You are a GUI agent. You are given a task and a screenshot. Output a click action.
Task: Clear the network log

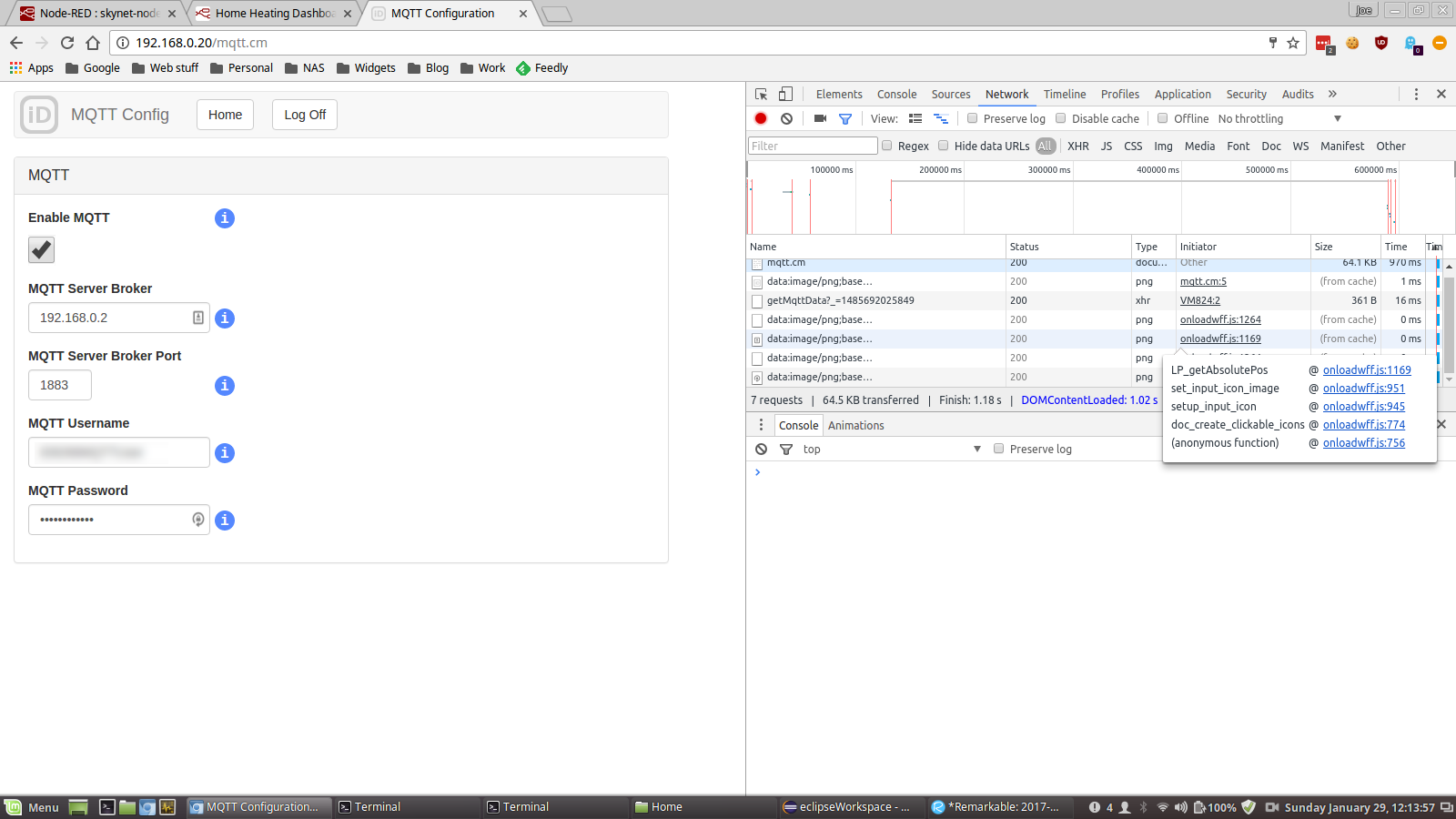[786, 118]
